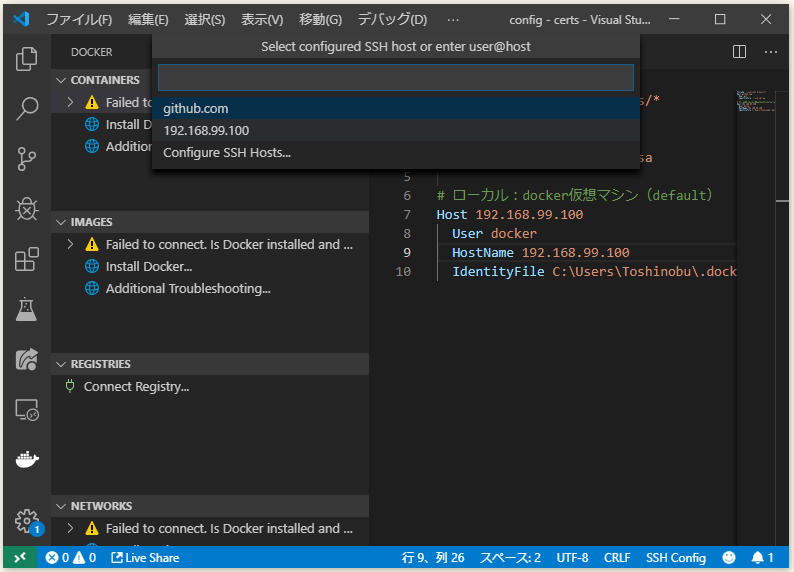Collapse the IMAGES section
The height and width of the screenshot is (572, 794).
pos(61,222)
